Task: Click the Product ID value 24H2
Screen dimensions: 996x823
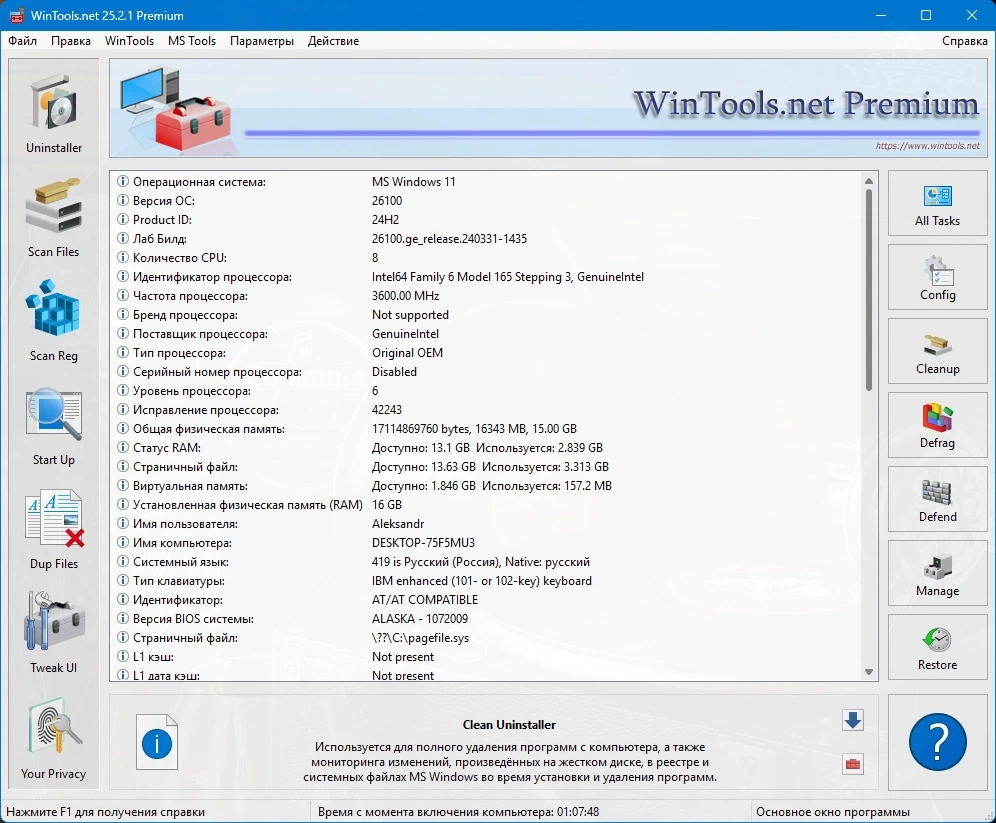Action: tap(386, 220)
